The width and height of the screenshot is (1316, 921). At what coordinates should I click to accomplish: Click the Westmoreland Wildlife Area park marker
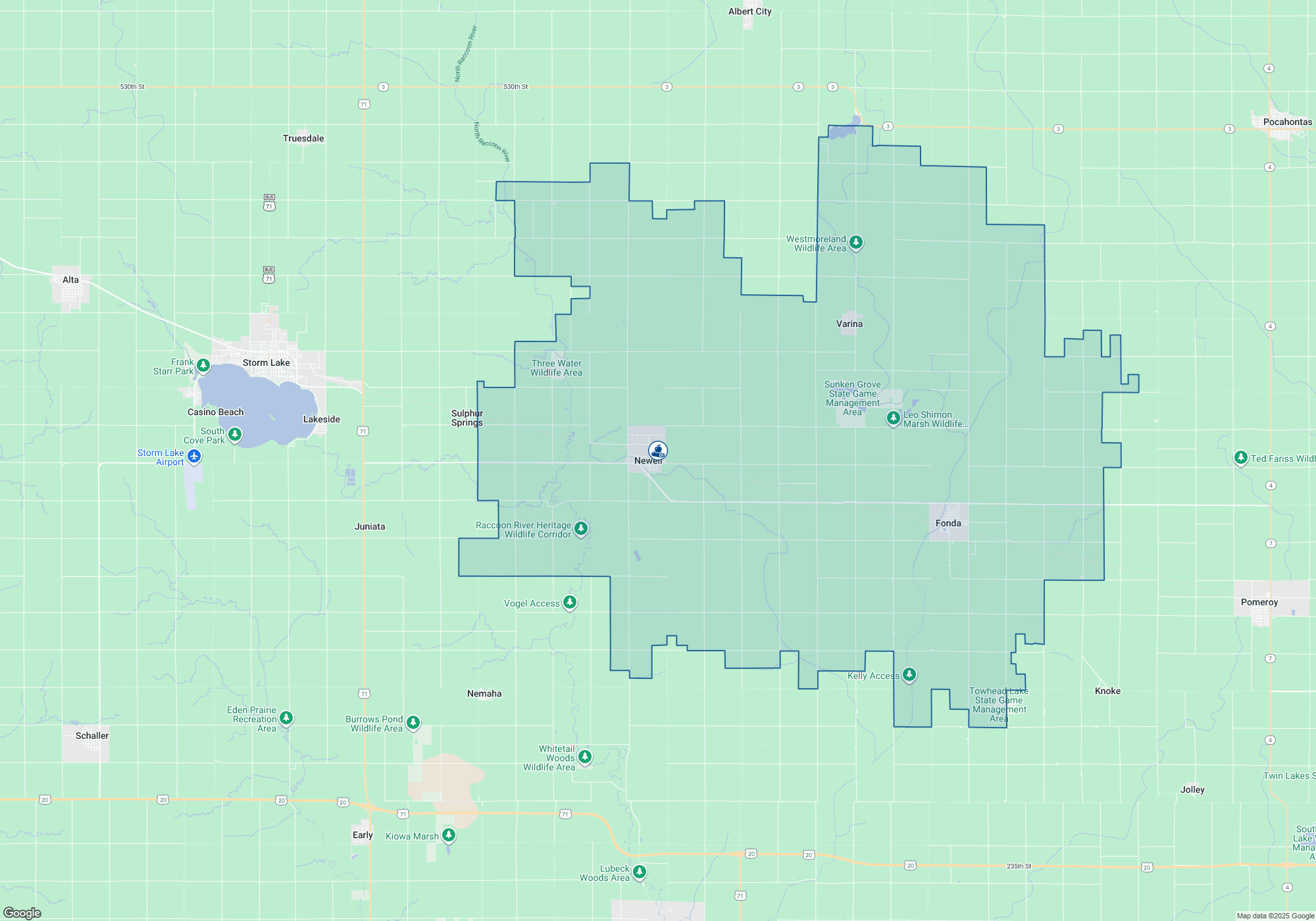pyautogui.click(x=855, y=242)
